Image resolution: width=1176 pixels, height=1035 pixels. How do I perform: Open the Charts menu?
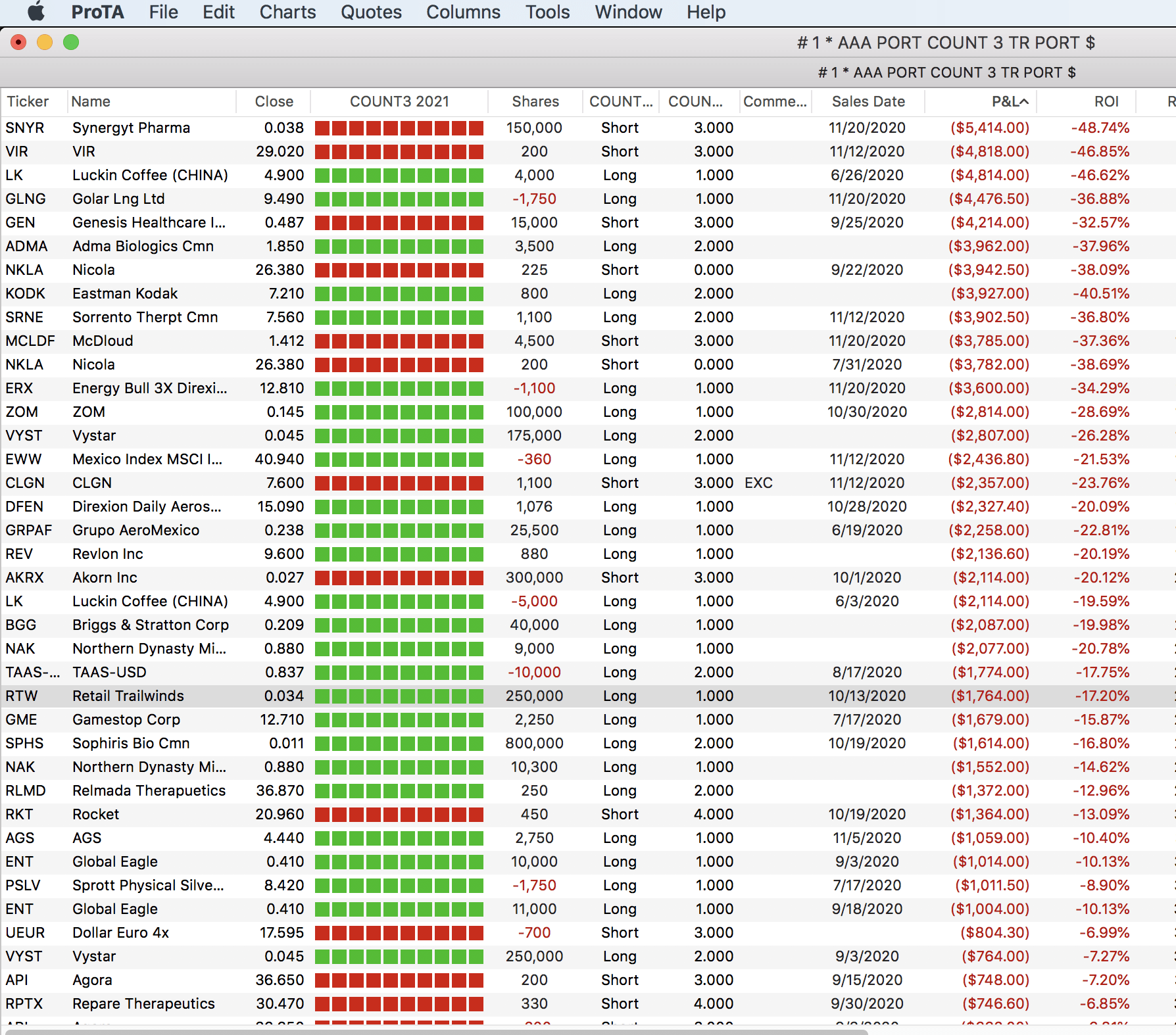tap(287, 12)
